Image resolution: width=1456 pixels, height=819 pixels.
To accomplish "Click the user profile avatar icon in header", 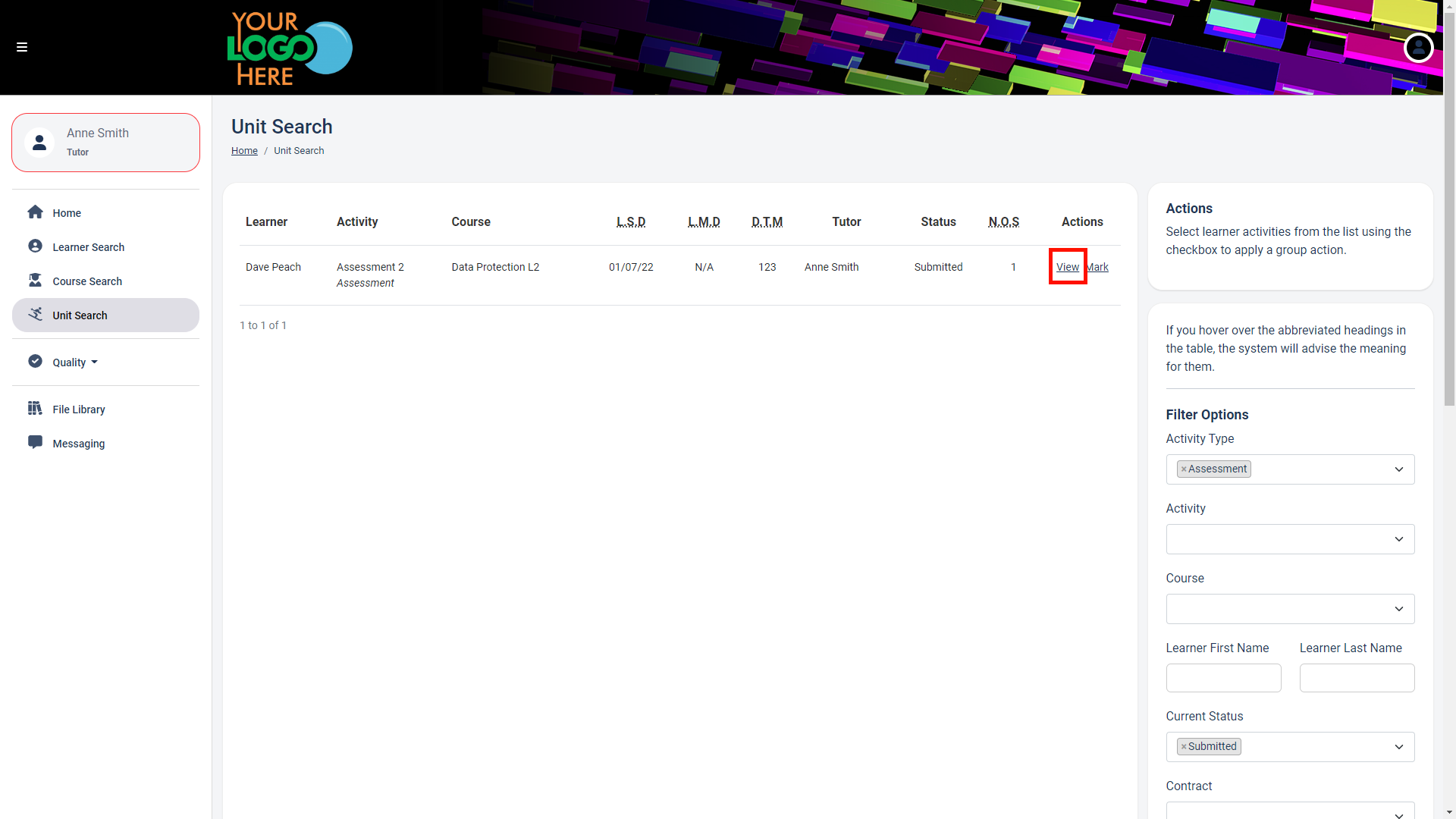I will (x=1418, y=48).
